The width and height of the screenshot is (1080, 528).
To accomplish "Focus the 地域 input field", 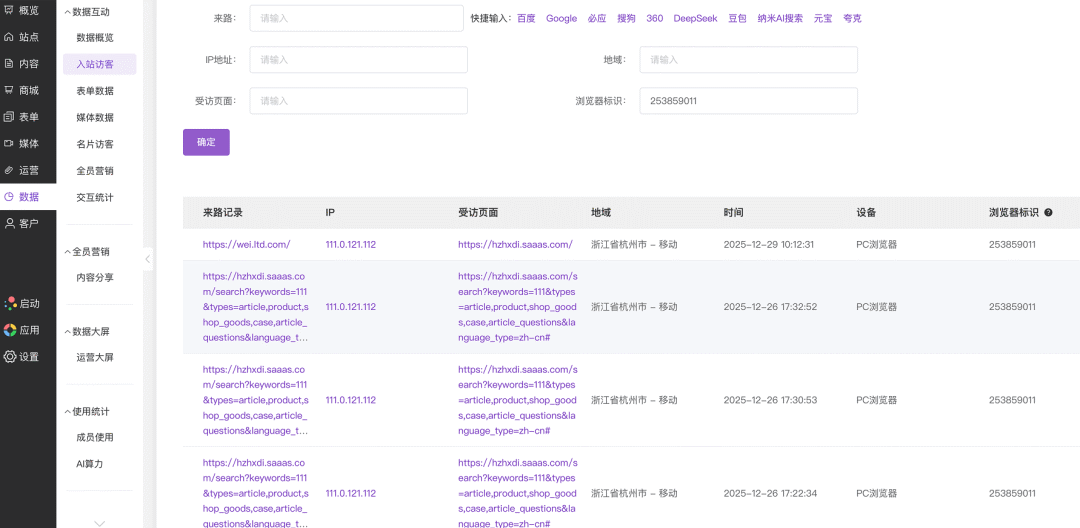I will (748, 60).
